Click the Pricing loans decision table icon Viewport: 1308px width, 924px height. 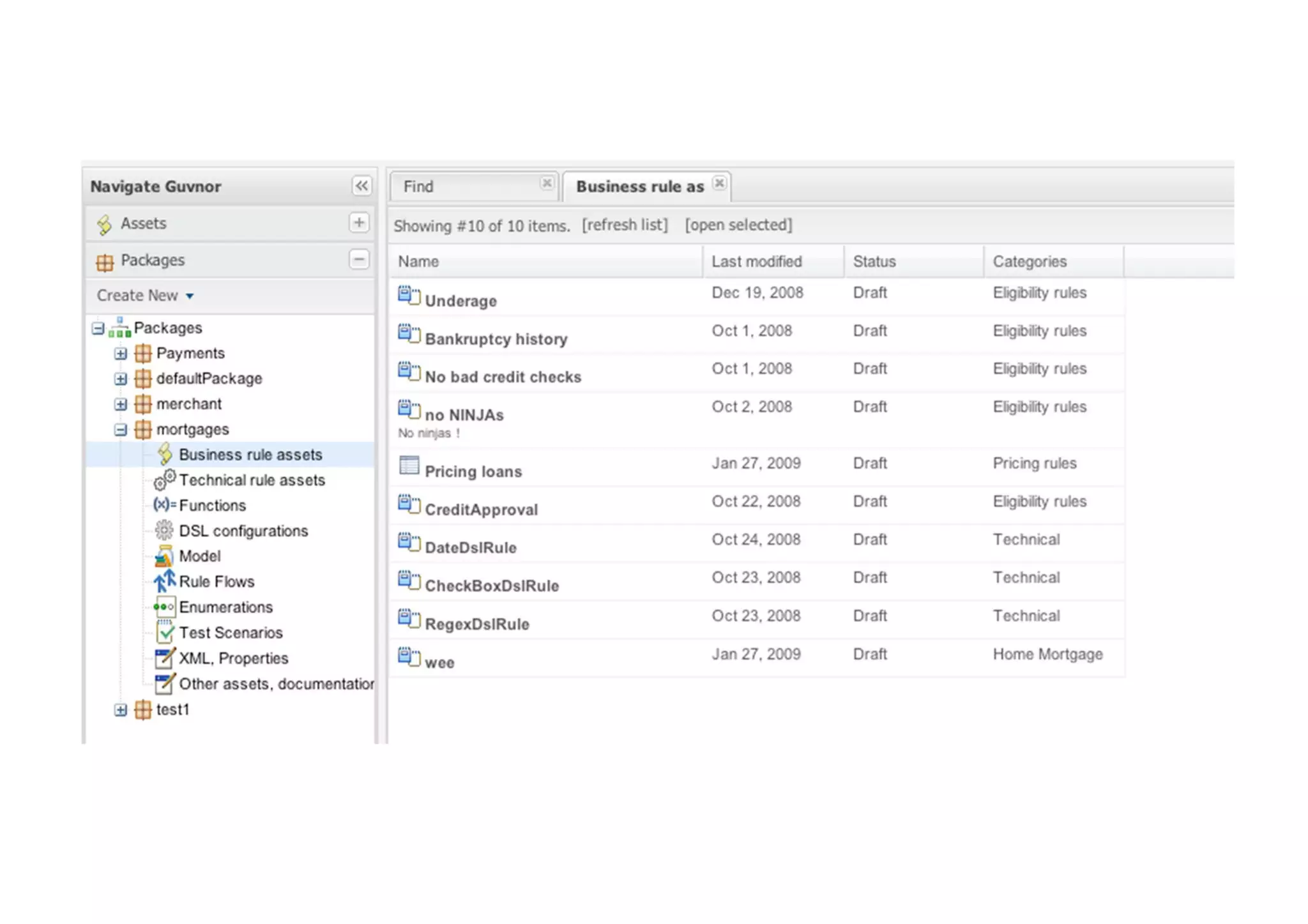409,466
